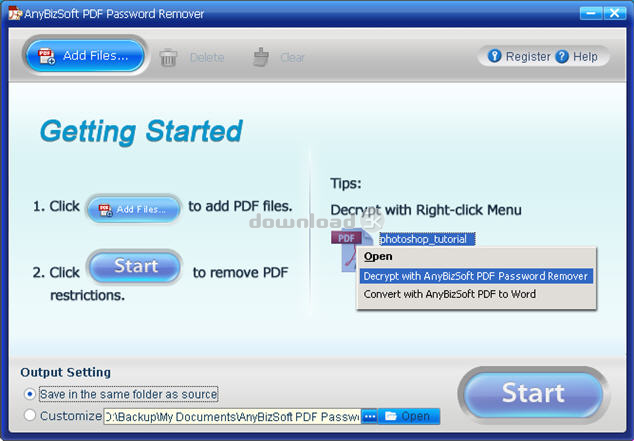Viewport: 634px width, 441px height.
Task: Close the AnyBizSoft PDF Password Remover window
Action: pos(615,13)
